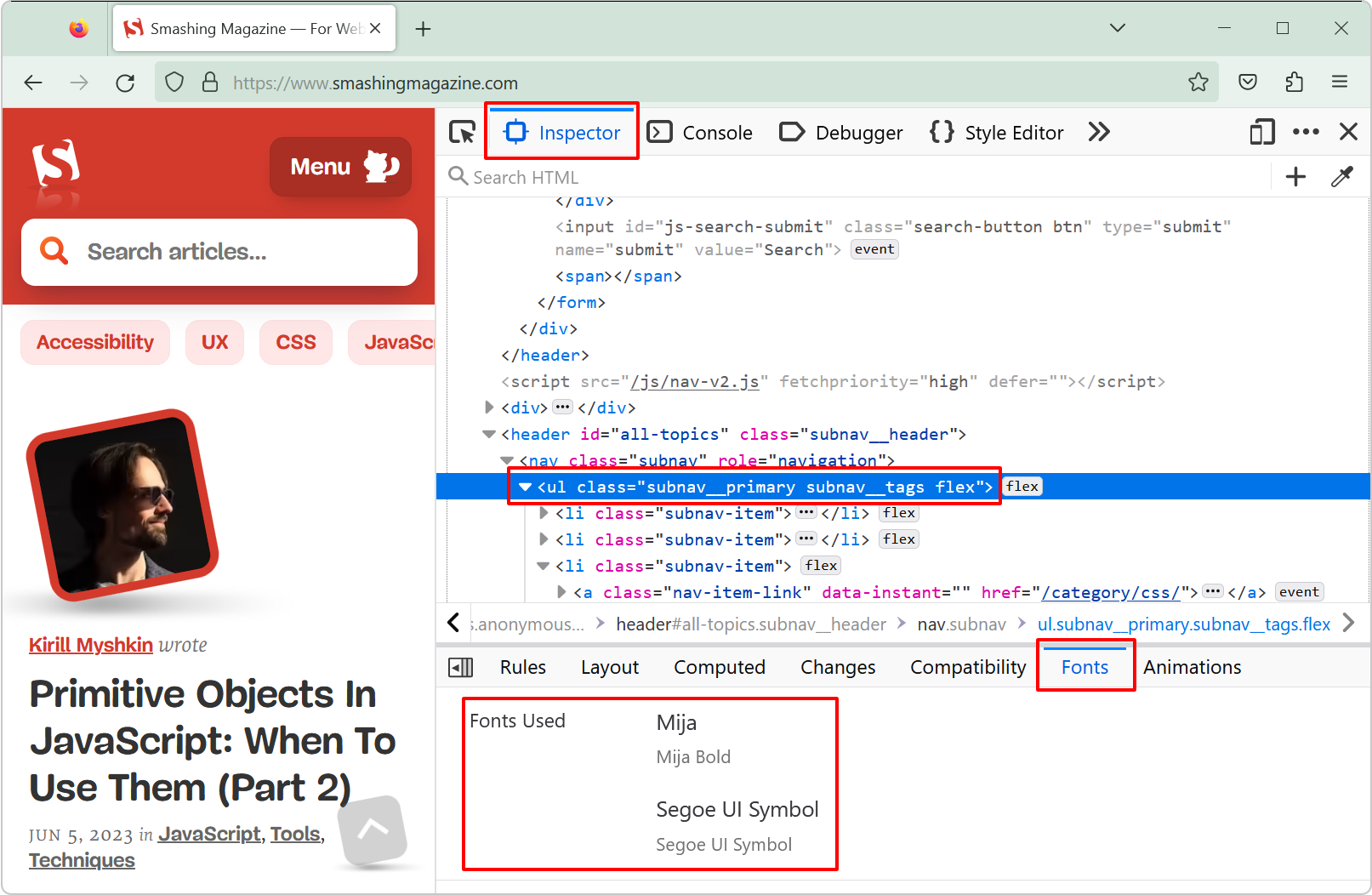1372x895 pixels.
Task: Open the DevTools customize menu
Action: tap(1306, 132)
